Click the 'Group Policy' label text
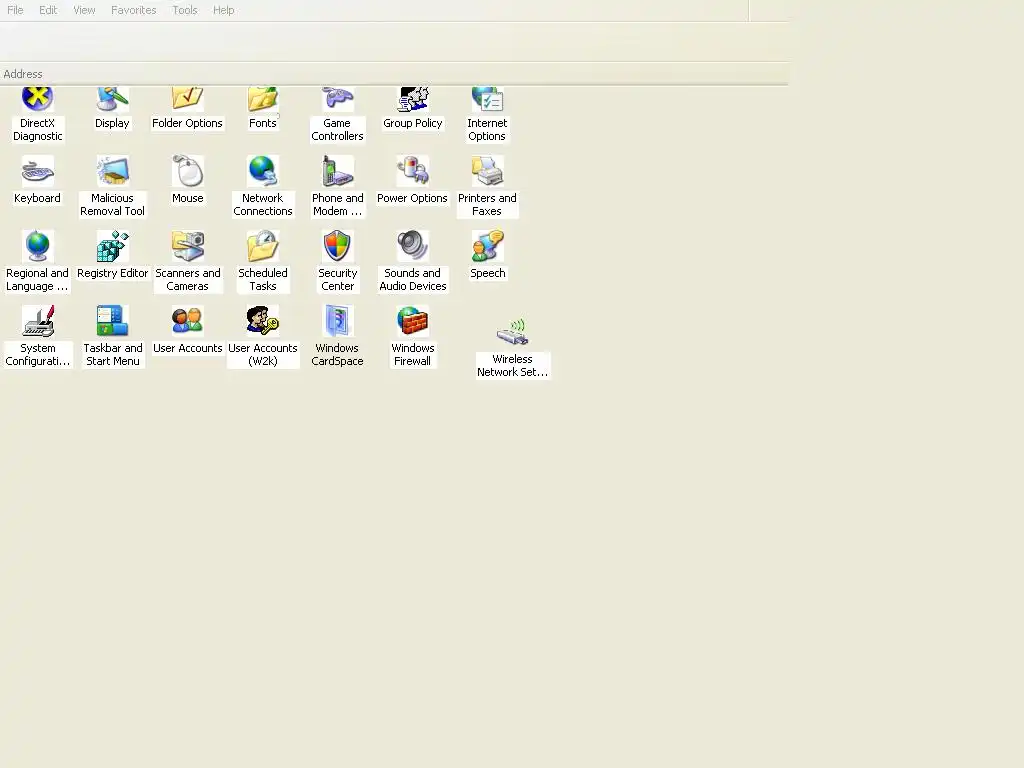Viewport: 1024px width, 768px height. coord(413,123)
